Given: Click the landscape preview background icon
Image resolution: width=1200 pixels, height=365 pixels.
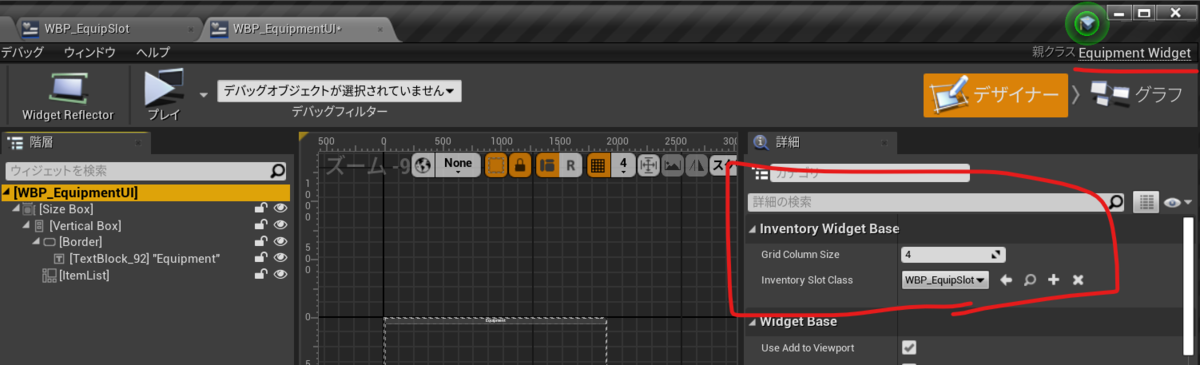Looking at the screenshot, I should coord(673,165).
